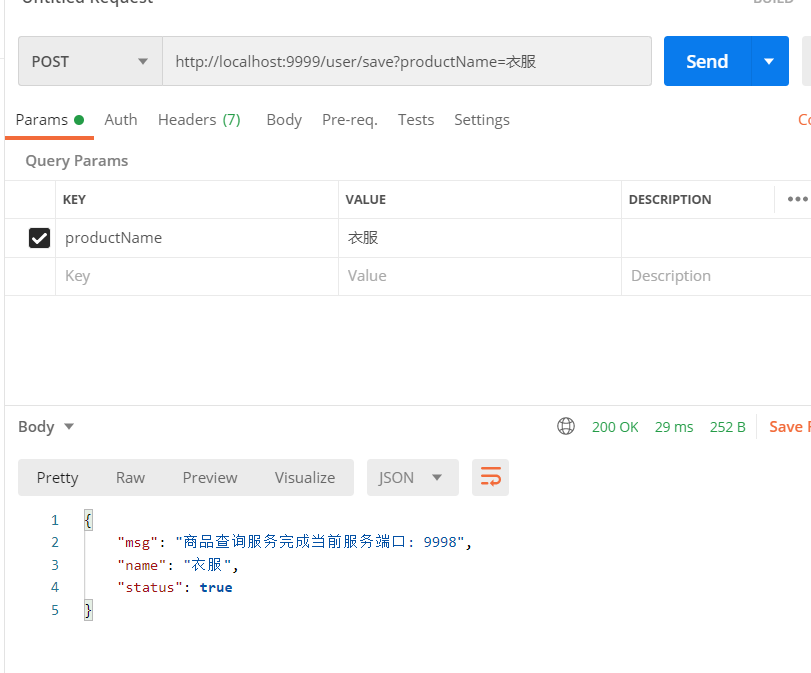The width and height of the screenshot is (811, 673).
Task: Click the 衣服 value cell
Action: point(479,238)
